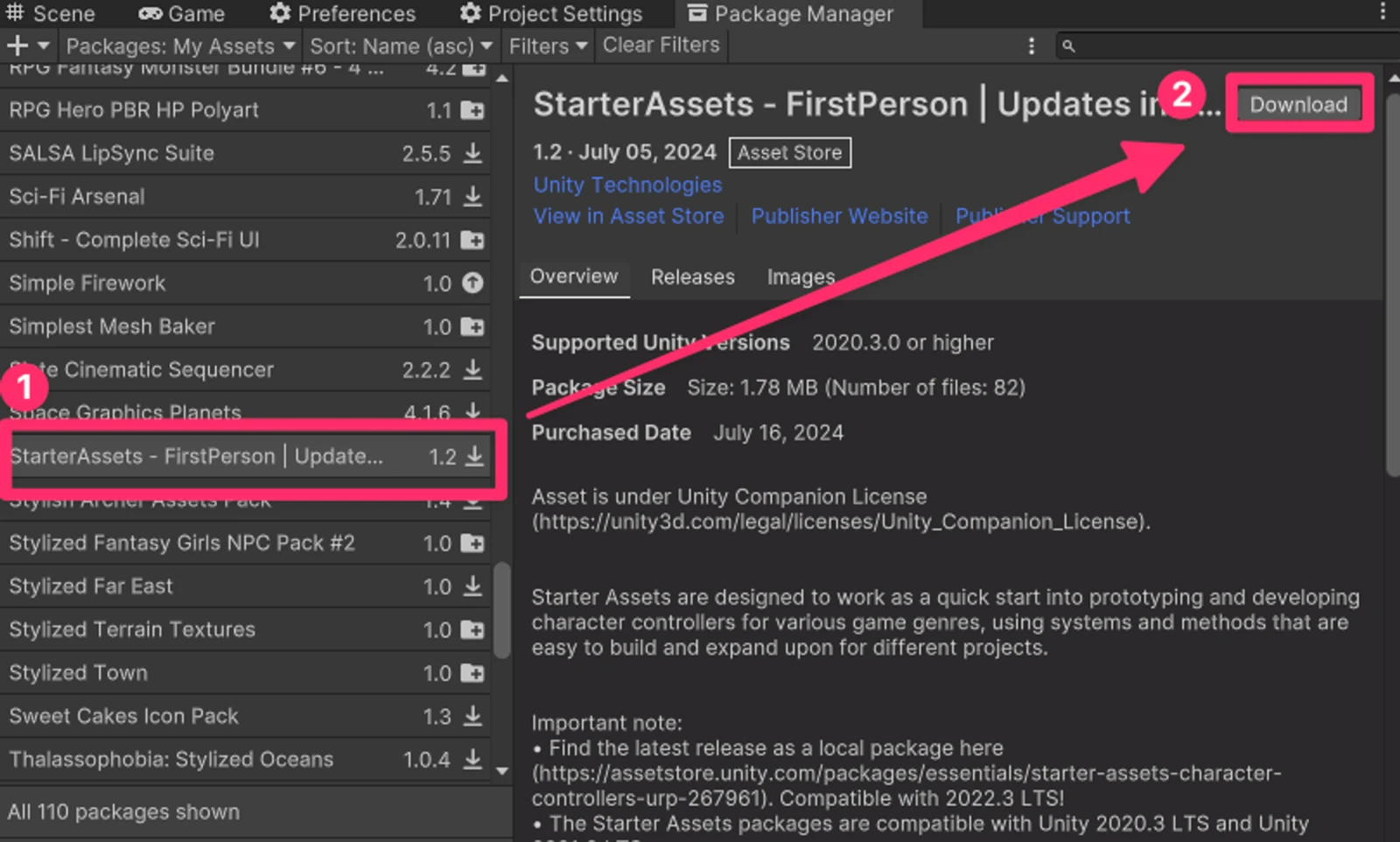The width and height of the screenshot is (1400, 842).
Task: Select Stylized Terrain Textures package
Action: (x=245, y=629)
